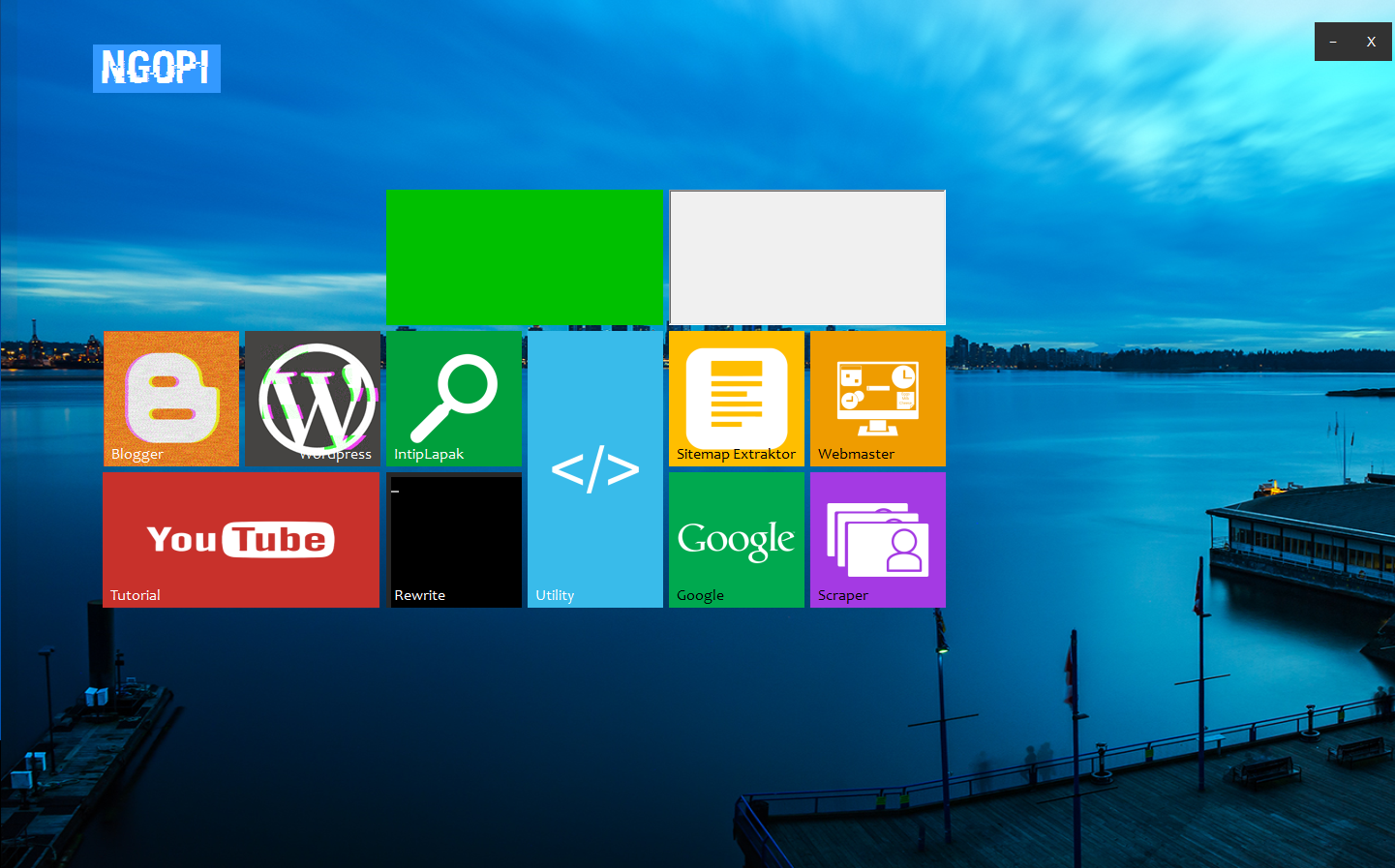Click the blank light gray panel
The image size is (1395, 868).
(x=807, y=257)
